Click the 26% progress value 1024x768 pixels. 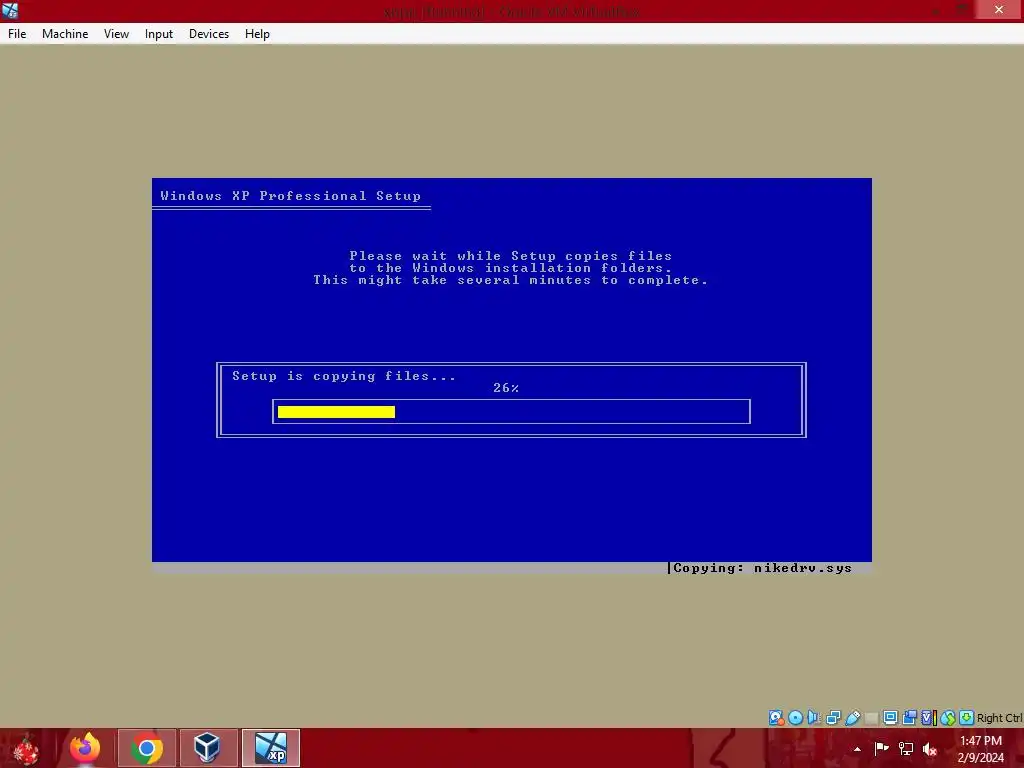coord(506,388)
